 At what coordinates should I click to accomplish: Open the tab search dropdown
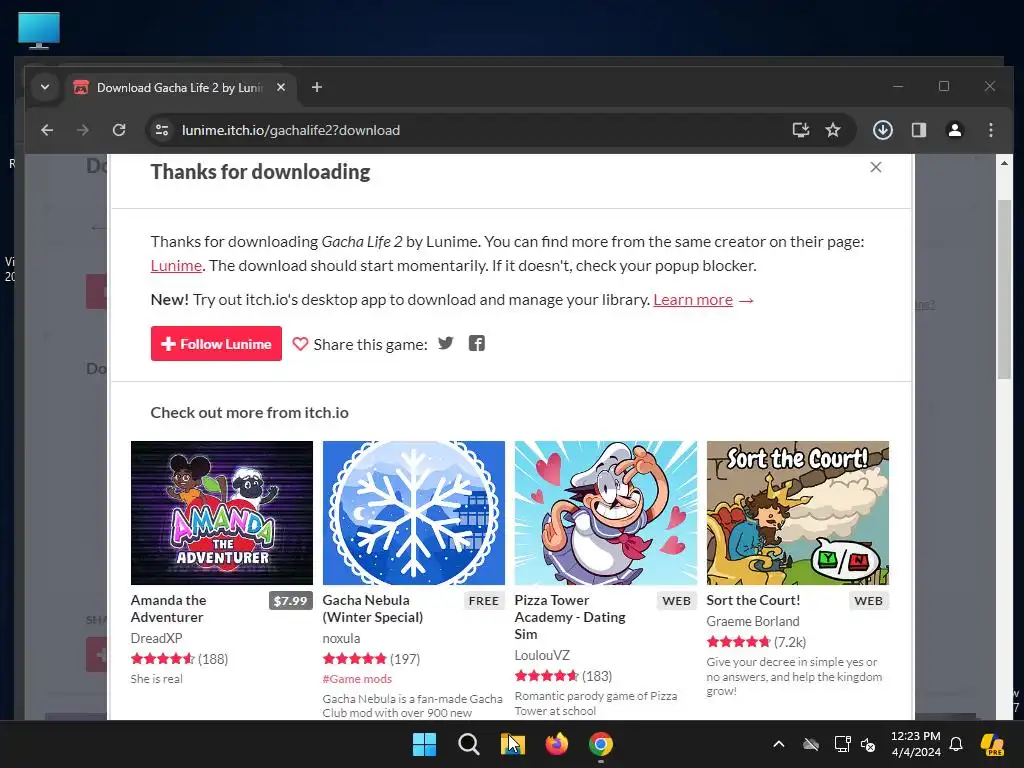pyautogui.click(x=44, y=87)
